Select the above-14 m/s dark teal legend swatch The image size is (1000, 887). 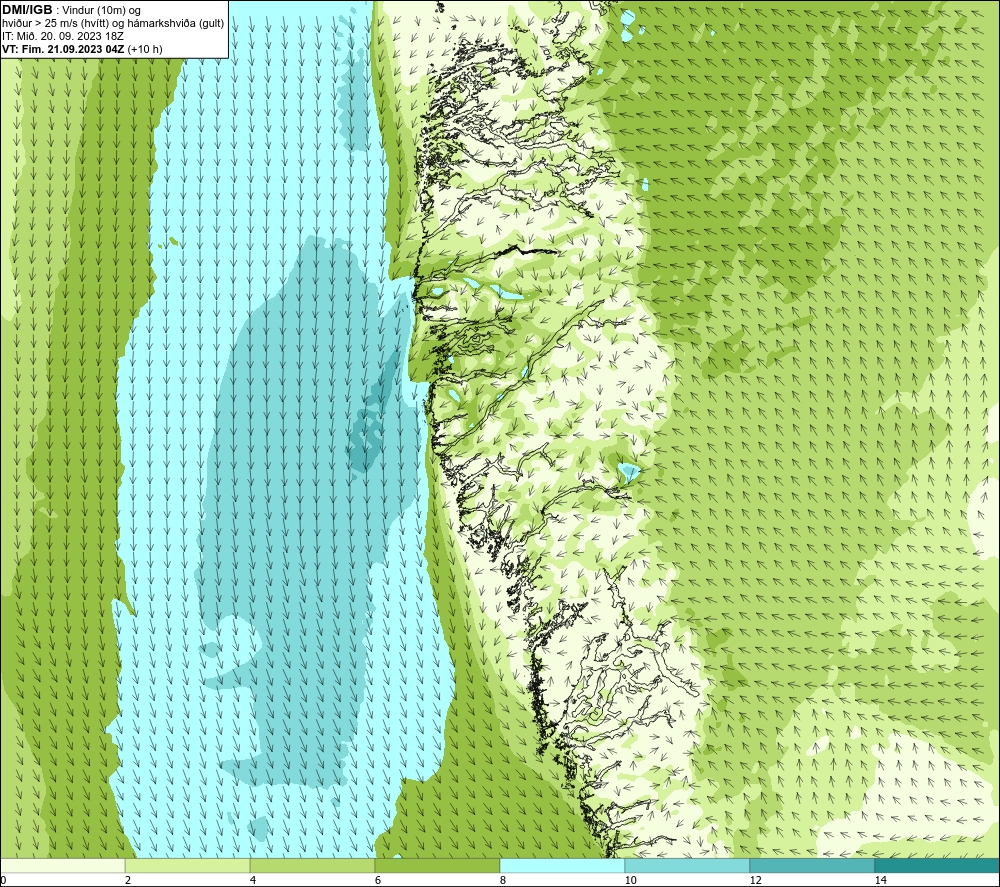pyautogui.click(x=937, y=865)
